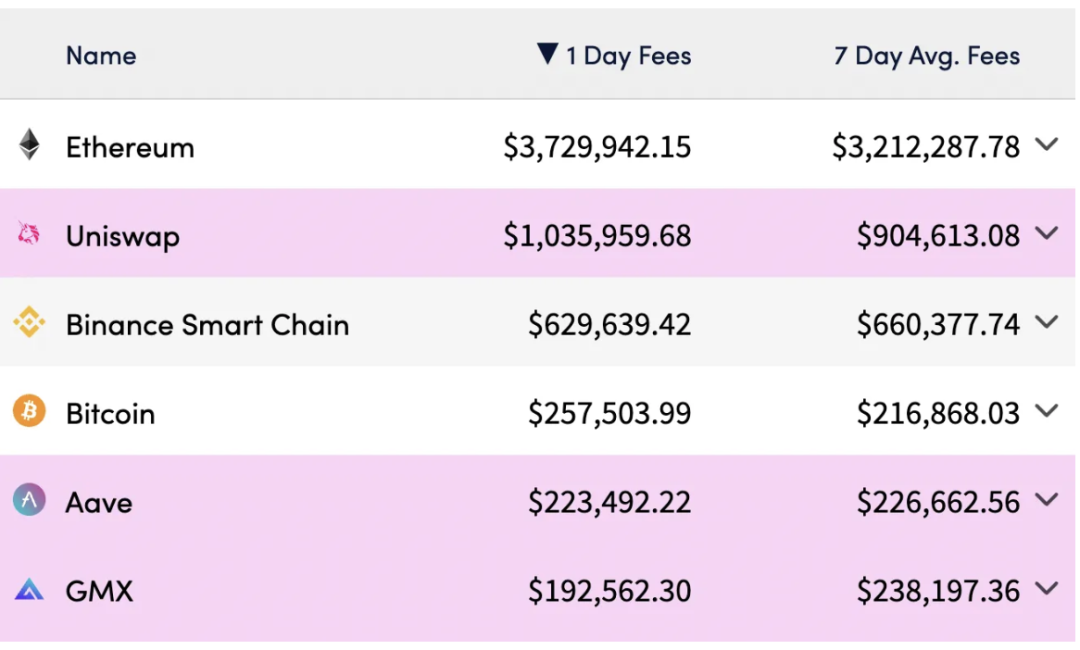Click the Aave ghost logo icon
The height and width of the screenshot is (650, 1080).
29,500
